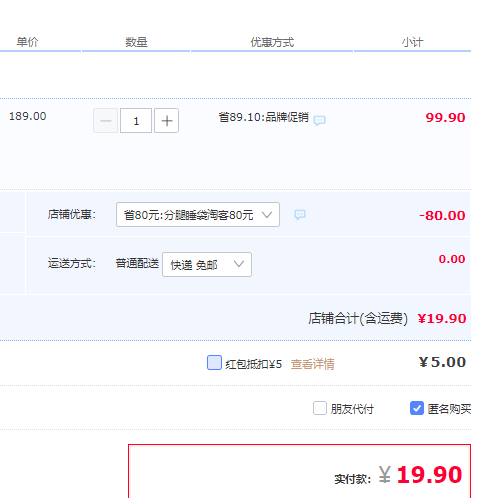Viewport: 504px width, 498px height.
Task: Click the quantity input field showing 1
Action: click(x=136, y=121)
